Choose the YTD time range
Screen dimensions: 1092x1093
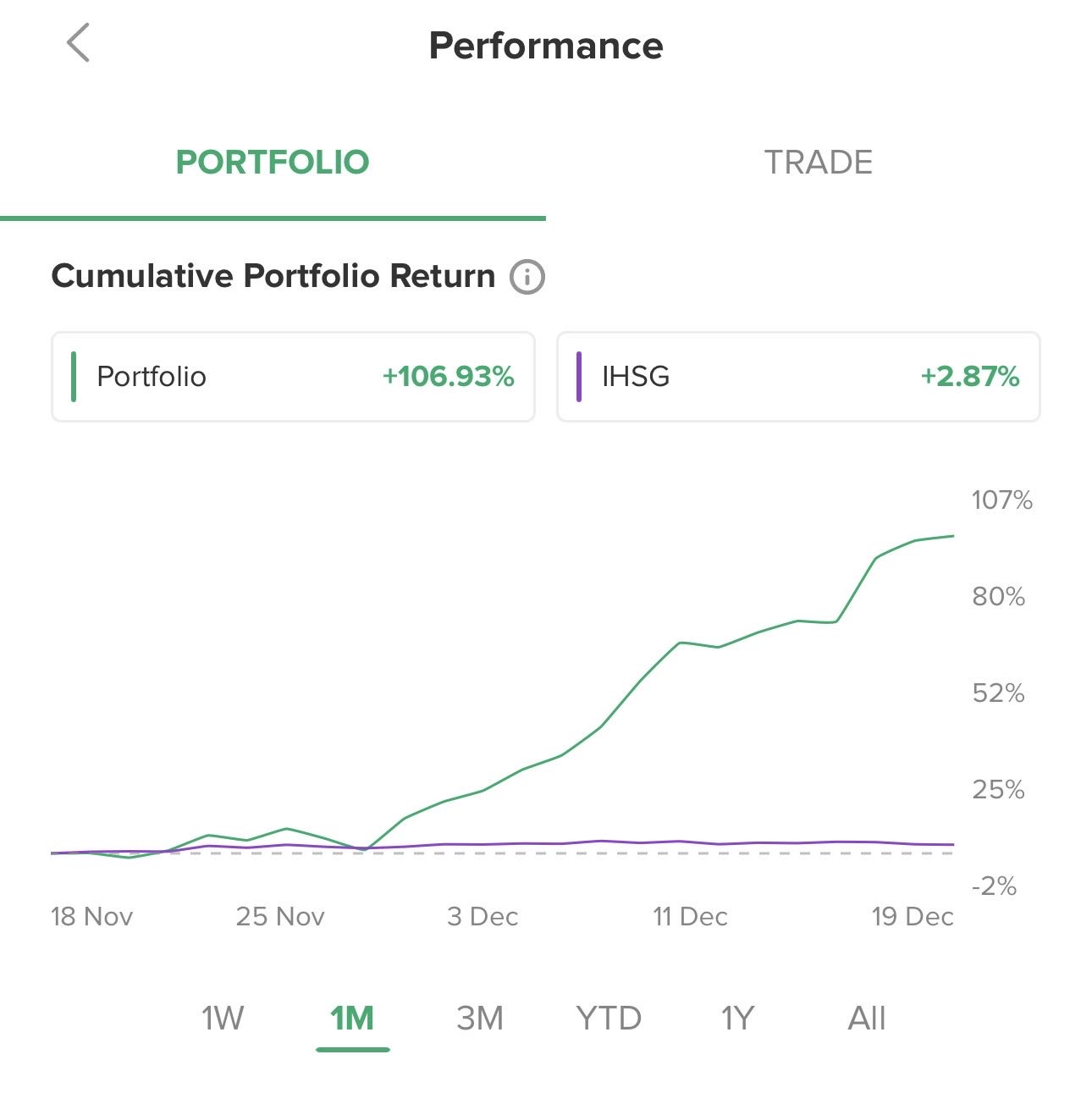click(609, 1018)
